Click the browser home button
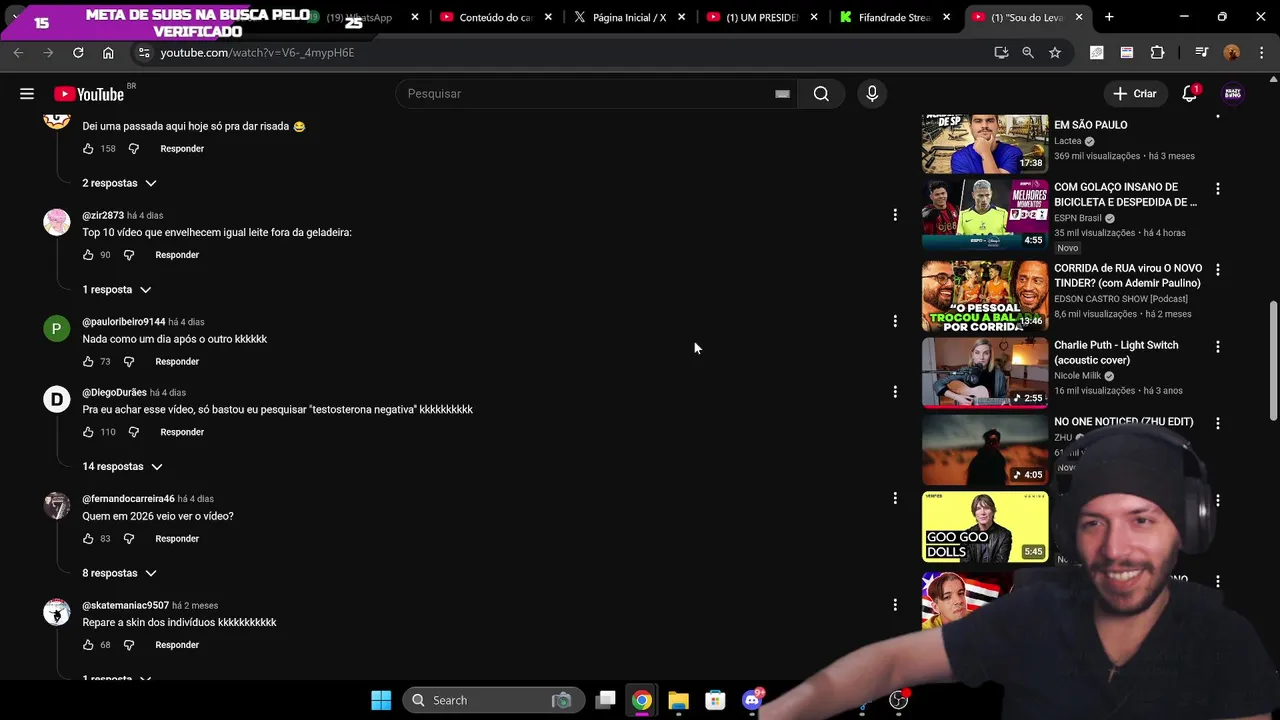The image size is (1280, 720). pyautogui.click(x=108, y=53)
